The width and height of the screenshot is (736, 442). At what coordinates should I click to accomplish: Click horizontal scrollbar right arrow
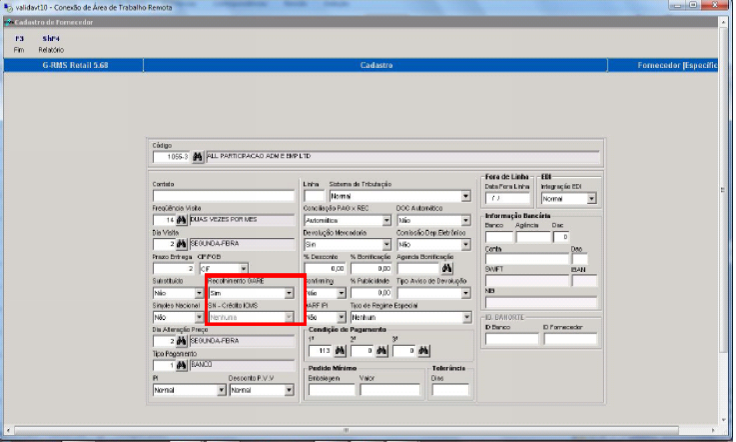click(x=713, y=430)
